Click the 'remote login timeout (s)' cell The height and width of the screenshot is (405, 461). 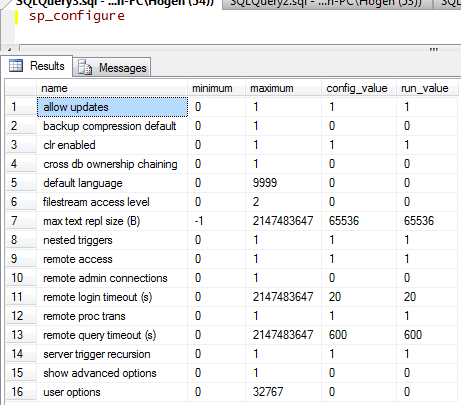112,297
